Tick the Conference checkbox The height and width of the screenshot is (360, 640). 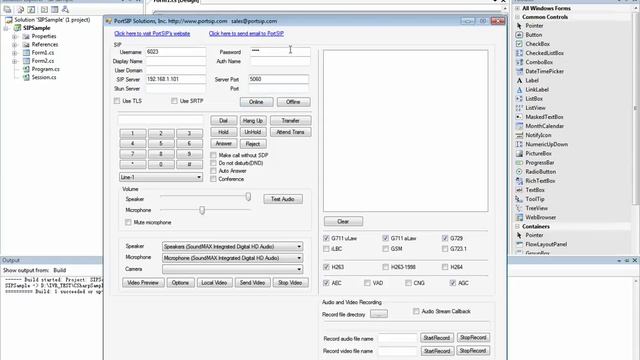[x=213, y=179]
